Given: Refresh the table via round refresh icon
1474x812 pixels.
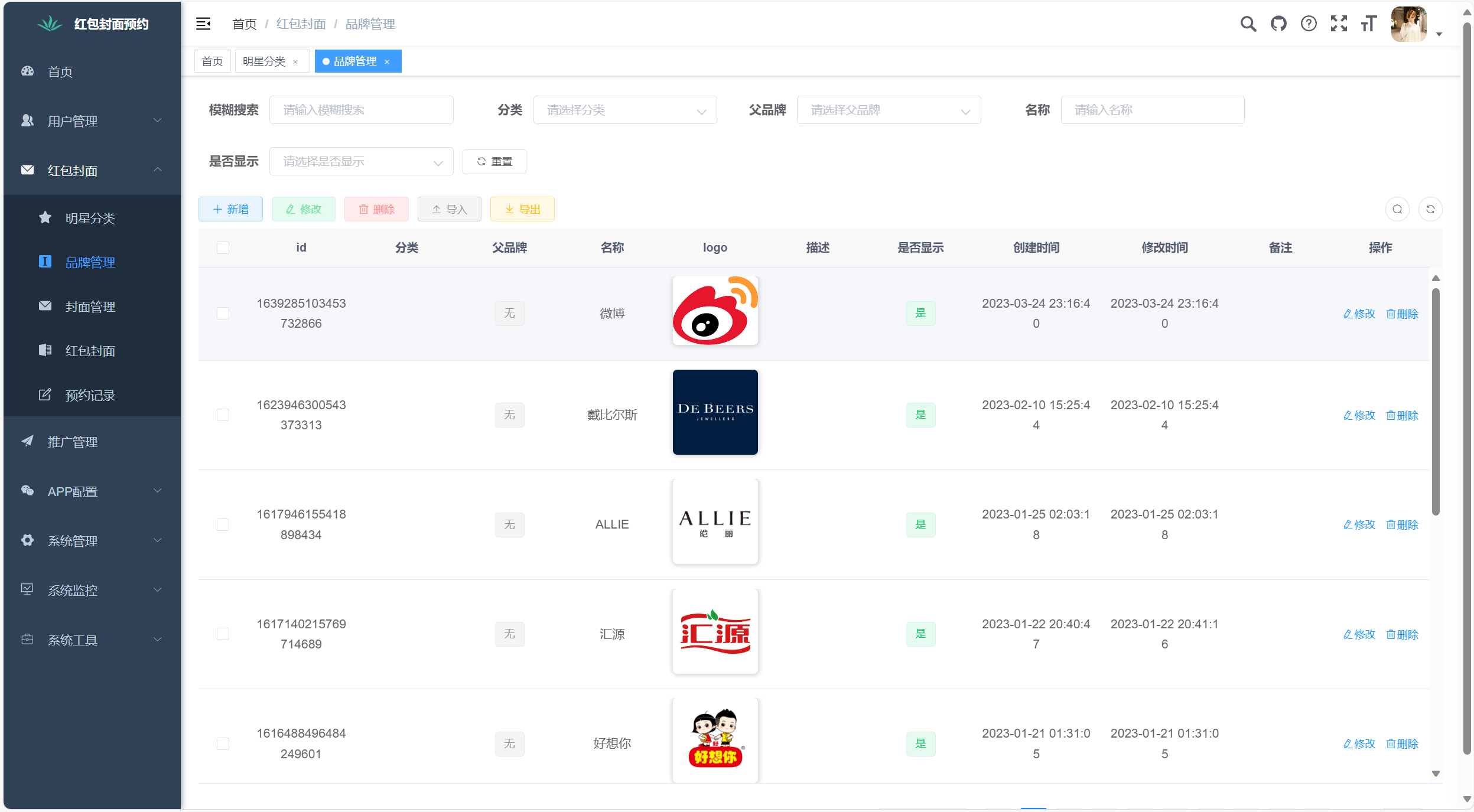Looking at the screenshot, I should coord(1430,209).
